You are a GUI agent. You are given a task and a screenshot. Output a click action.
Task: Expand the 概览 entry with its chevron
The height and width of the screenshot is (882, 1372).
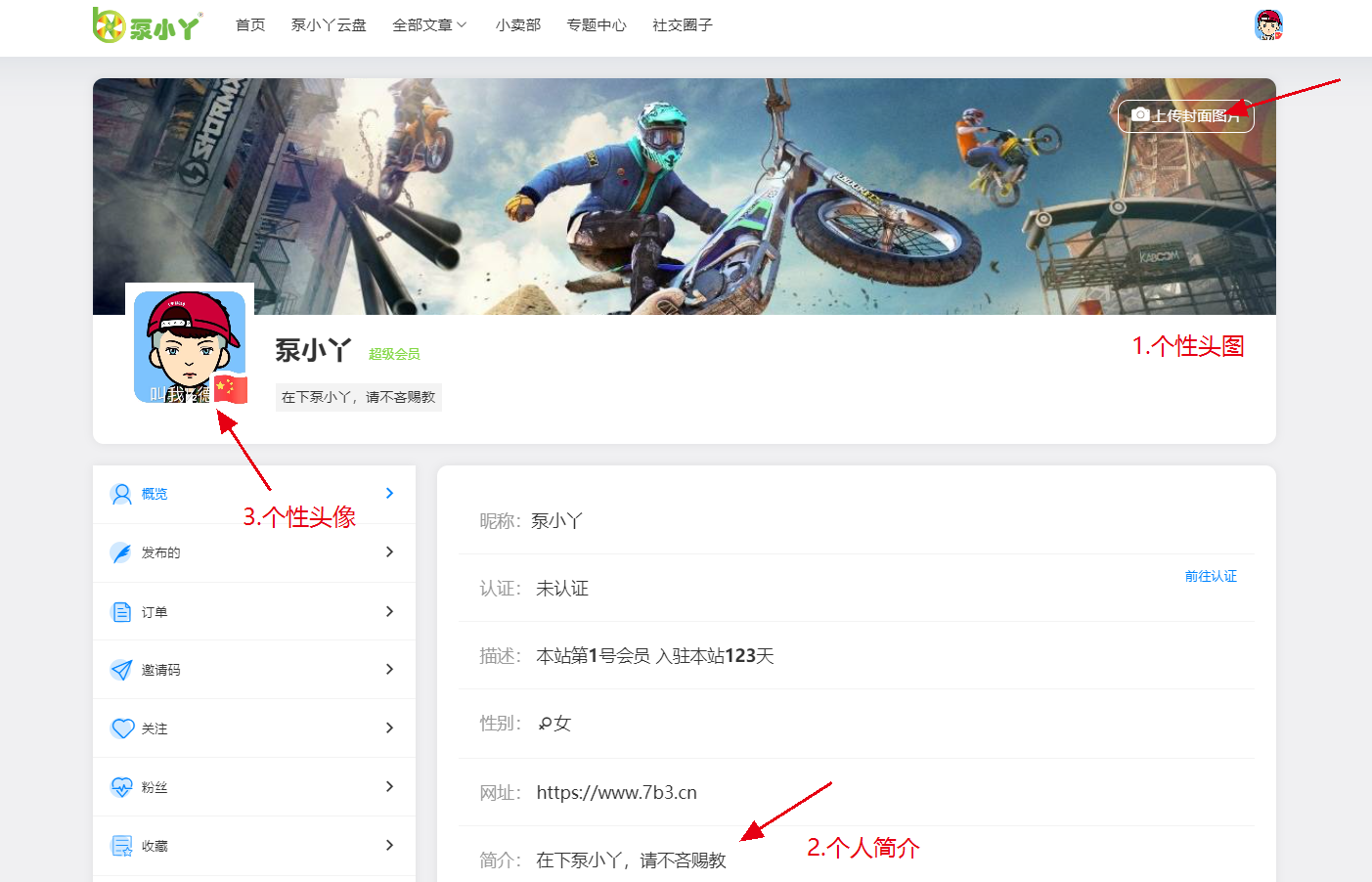coord(389,494)
